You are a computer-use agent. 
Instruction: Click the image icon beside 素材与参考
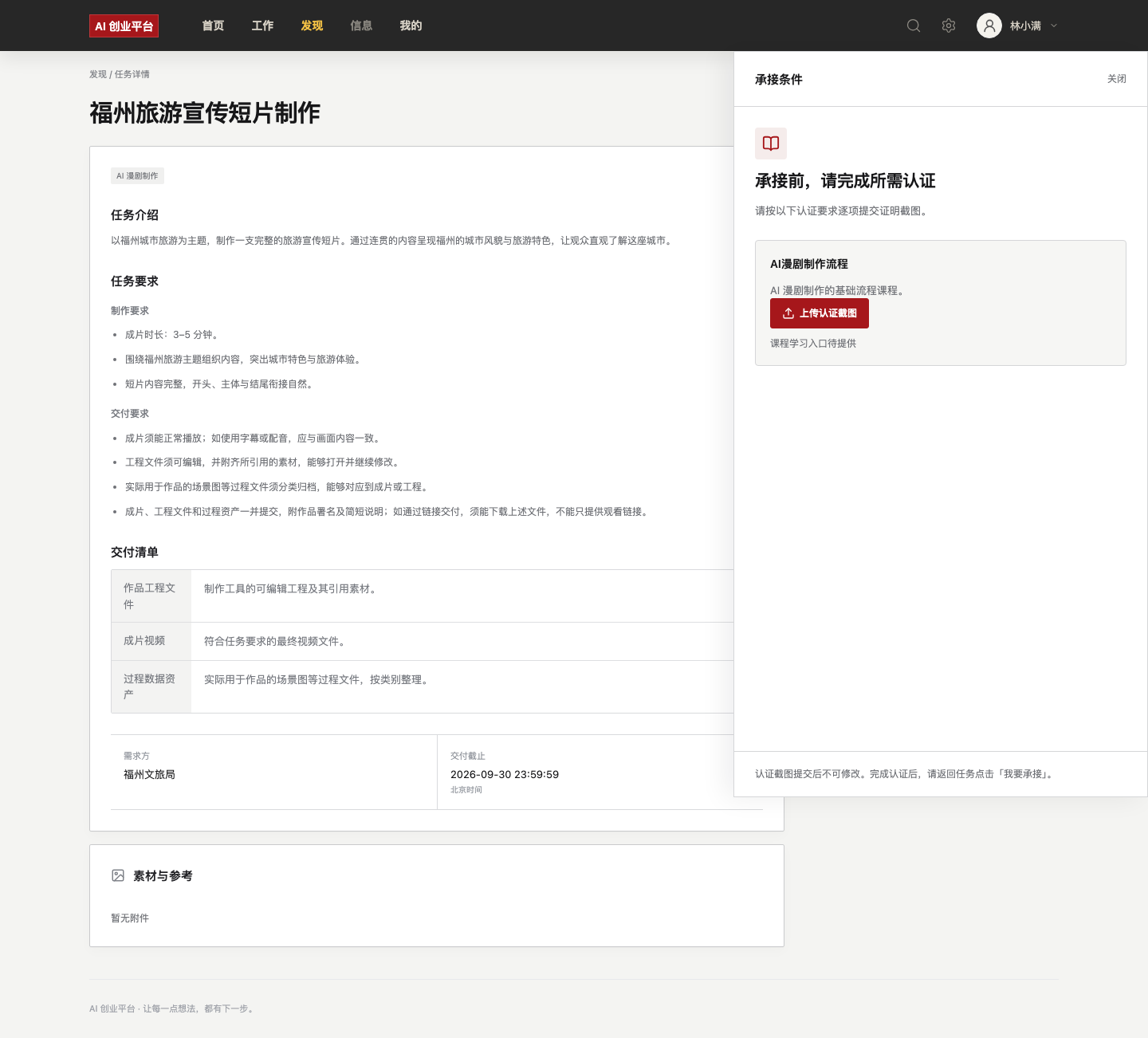coord(118,875)
